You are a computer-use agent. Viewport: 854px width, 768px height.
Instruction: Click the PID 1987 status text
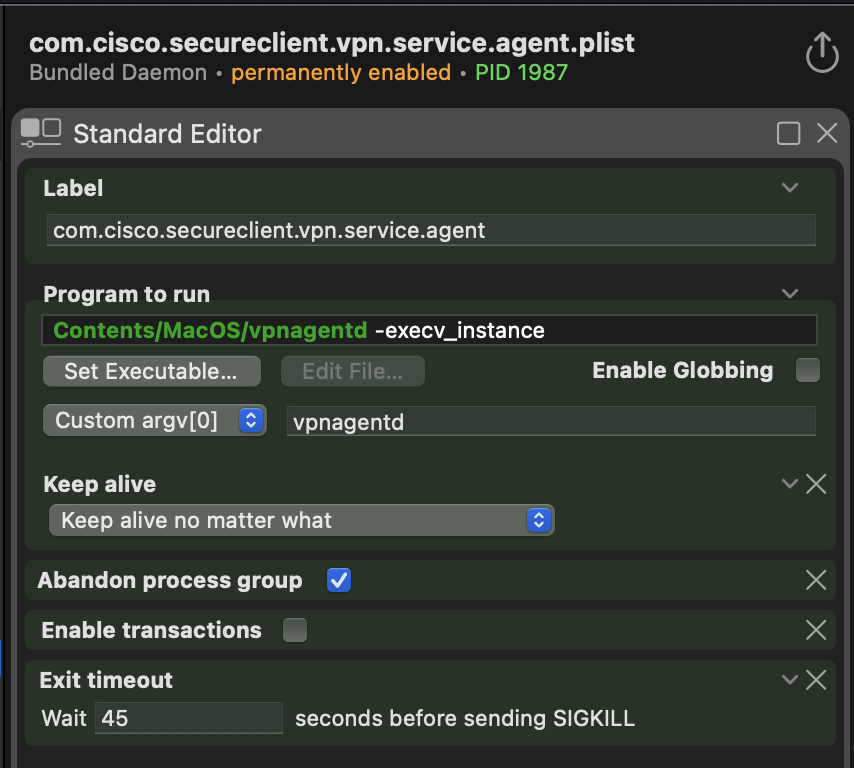pos(521,72)
